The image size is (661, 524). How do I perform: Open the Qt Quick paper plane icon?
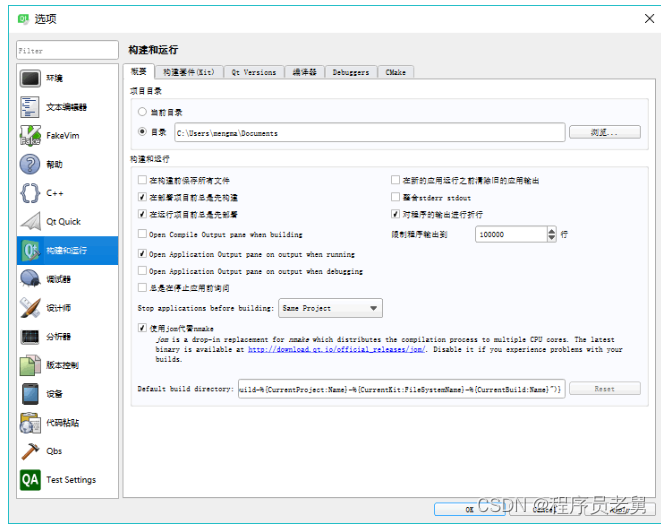(30, 222)
